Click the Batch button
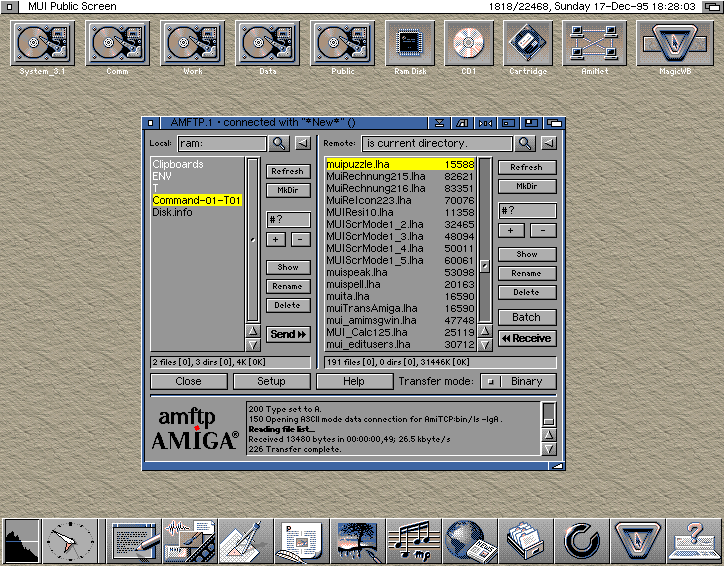This screenshot has height=566, width=724. 526,317
